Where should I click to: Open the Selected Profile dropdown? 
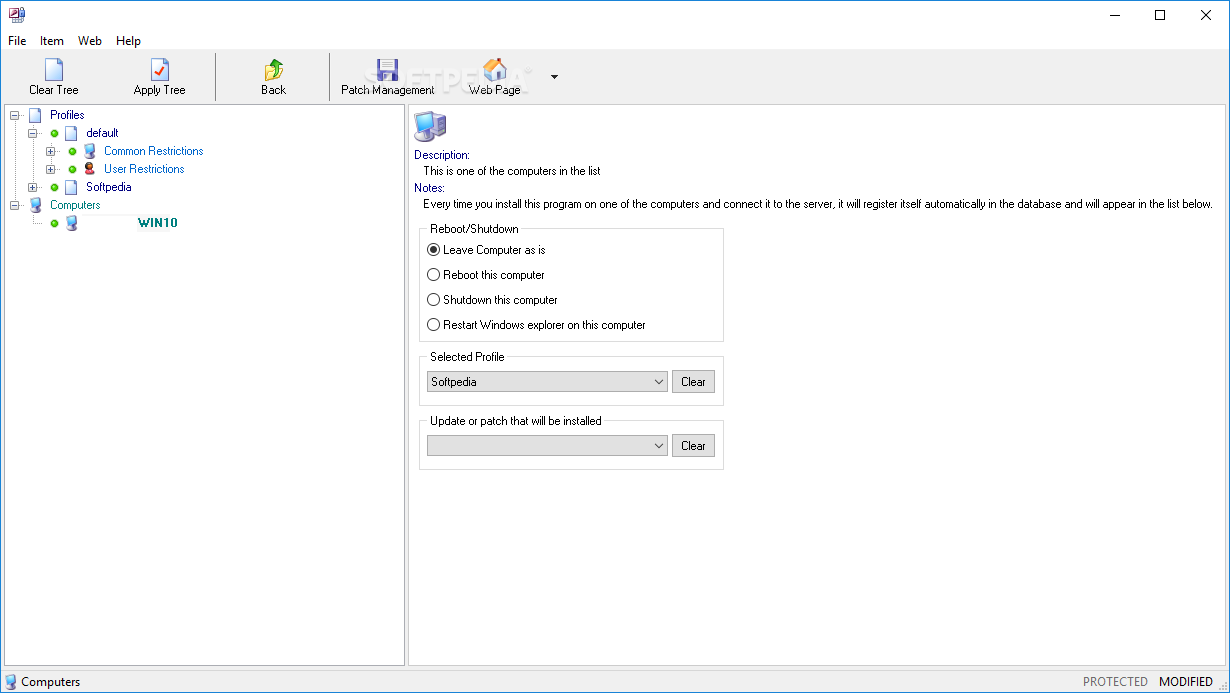tap(547, 382)
